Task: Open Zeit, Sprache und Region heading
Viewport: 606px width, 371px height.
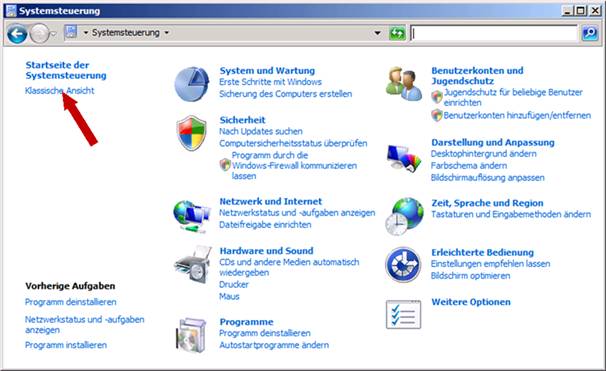Action: [487, 203]
